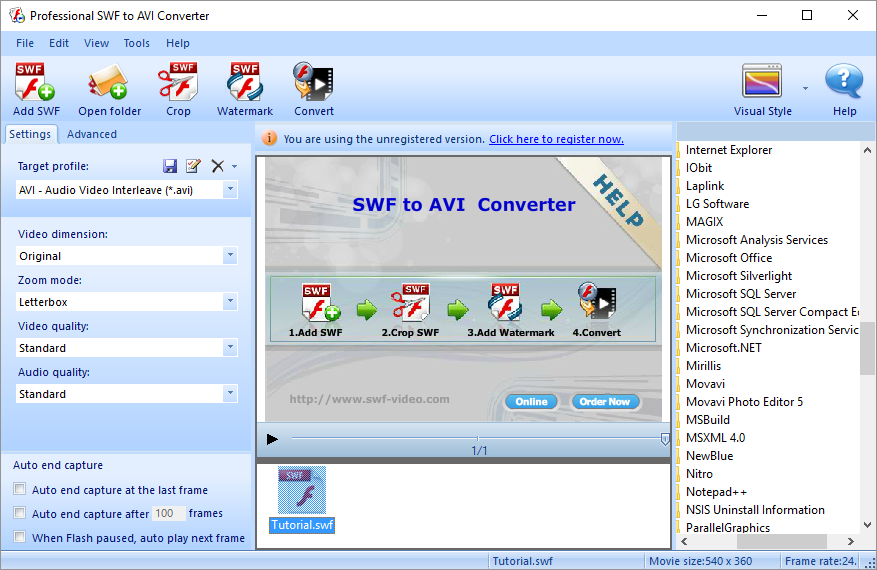
Task: Click 4.Convert icon in preview
Action: [x=597, y=301]
